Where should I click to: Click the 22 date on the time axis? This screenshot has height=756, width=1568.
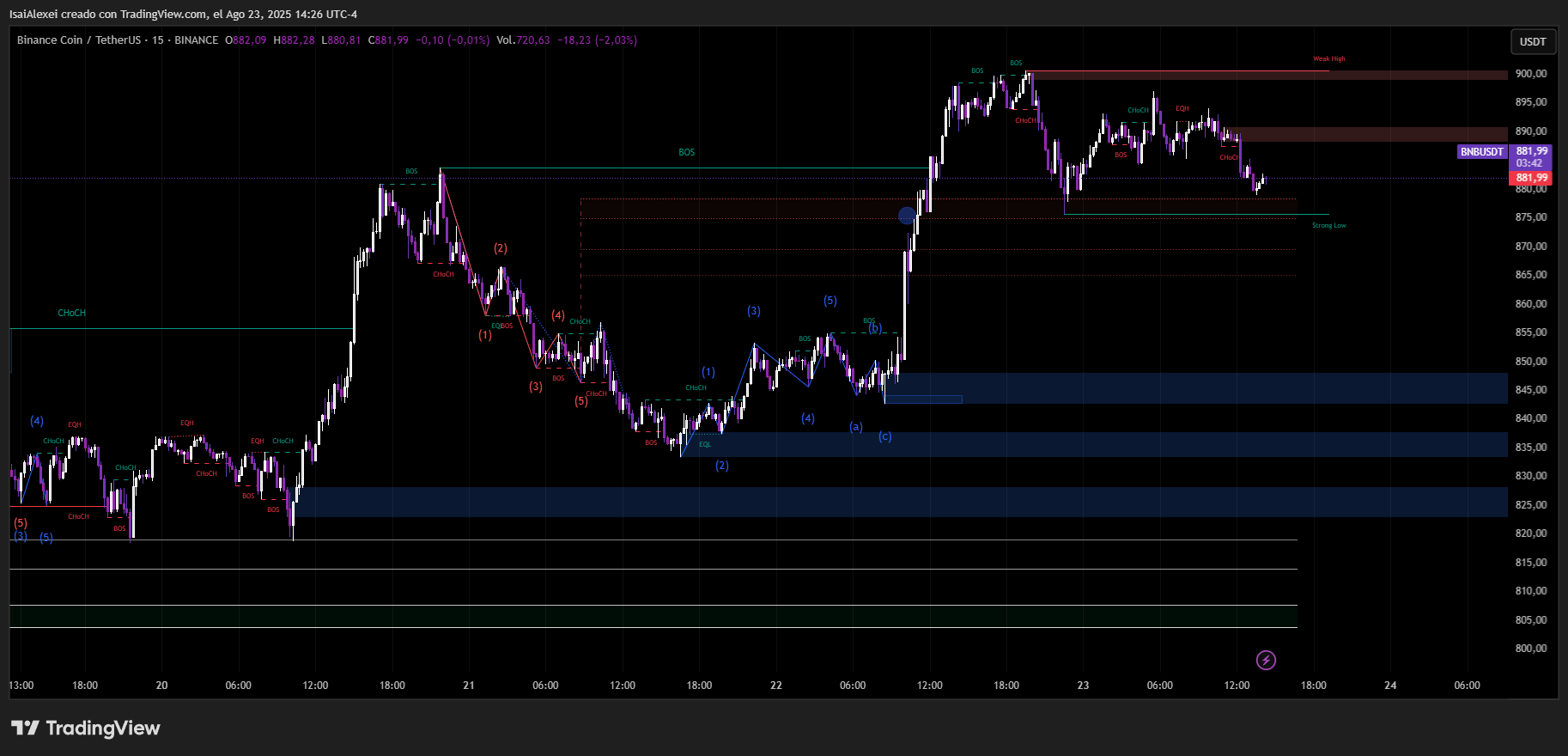point(775,686)
